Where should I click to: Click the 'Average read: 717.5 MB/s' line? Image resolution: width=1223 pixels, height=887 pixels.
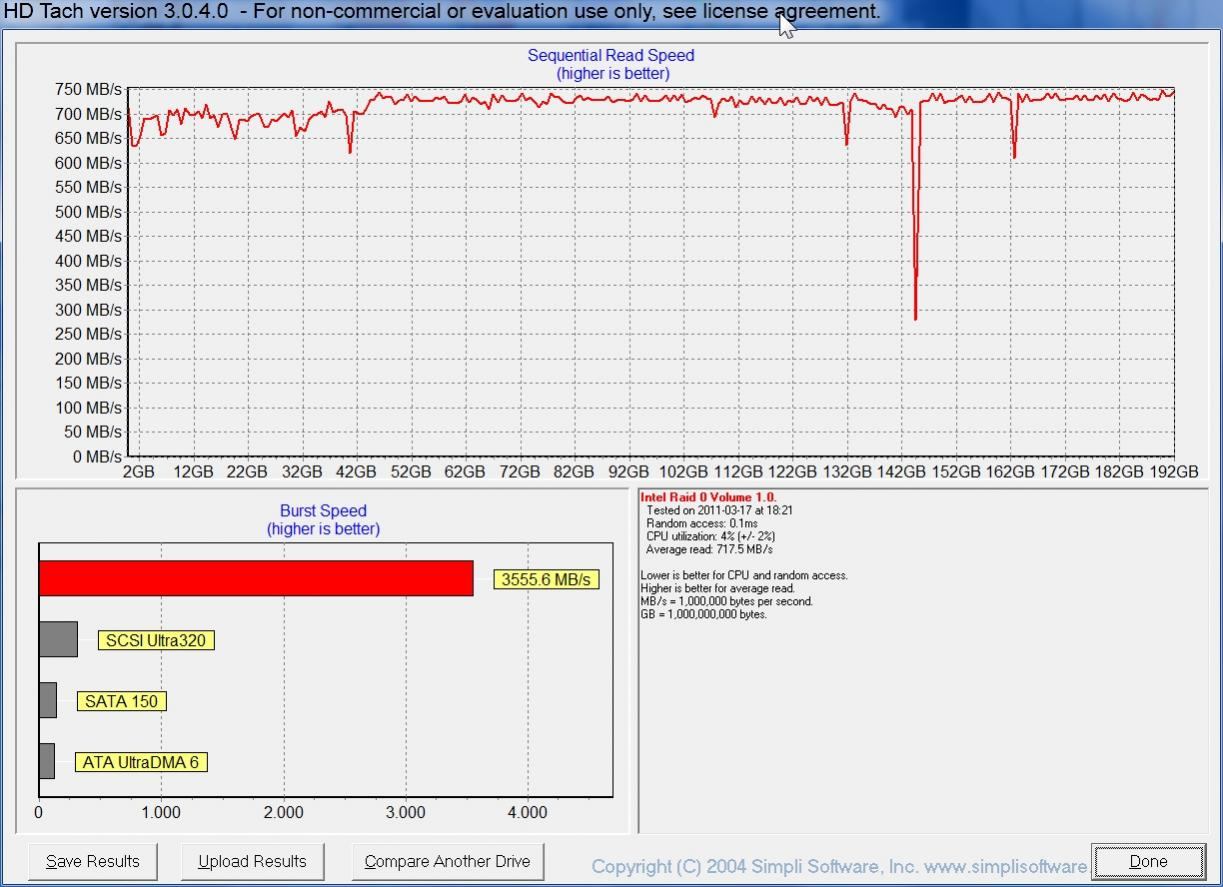(x=709, y=549)
